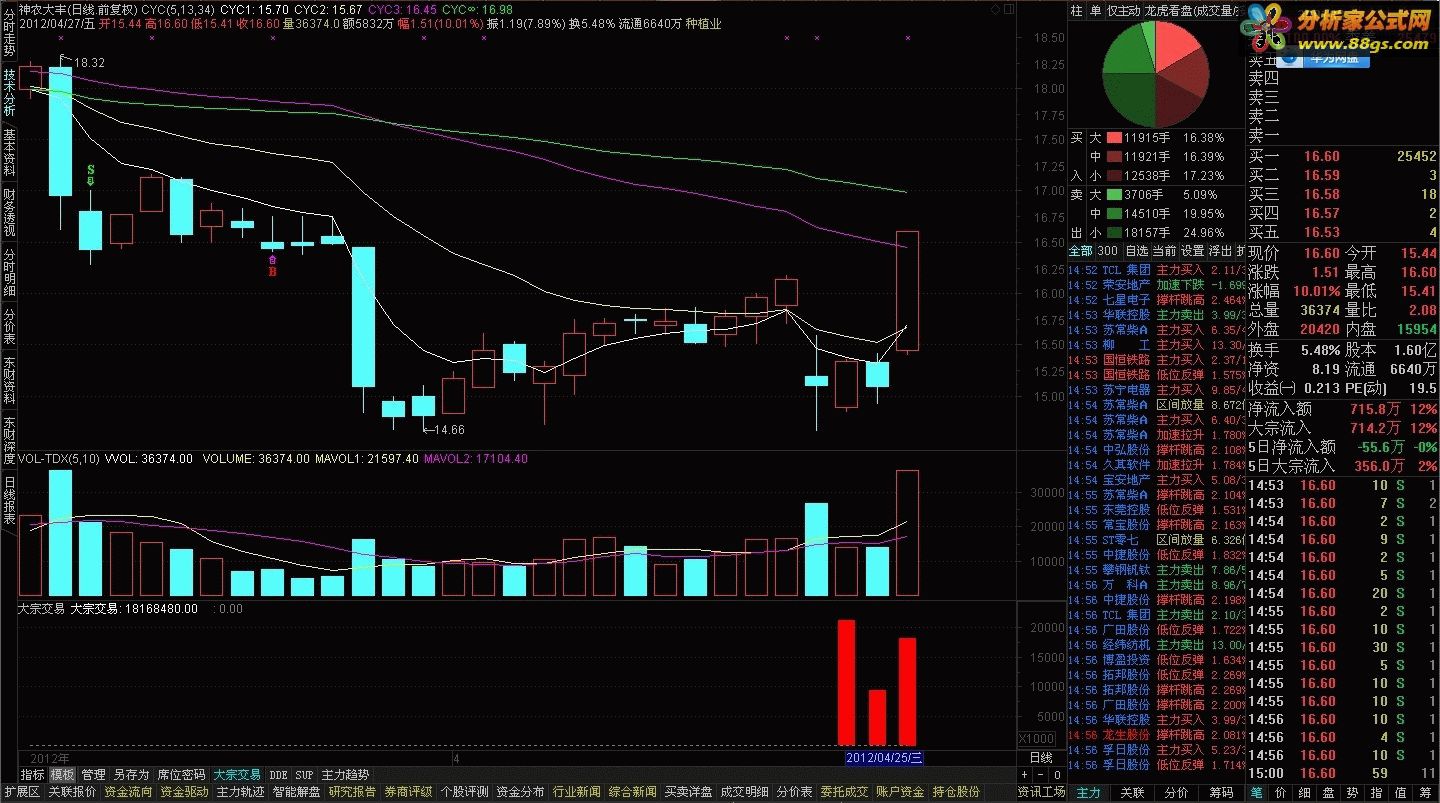Open the 行业新闻 bottom tab
The height and width of the screenshot is (803, 1440).
[576, 792]
